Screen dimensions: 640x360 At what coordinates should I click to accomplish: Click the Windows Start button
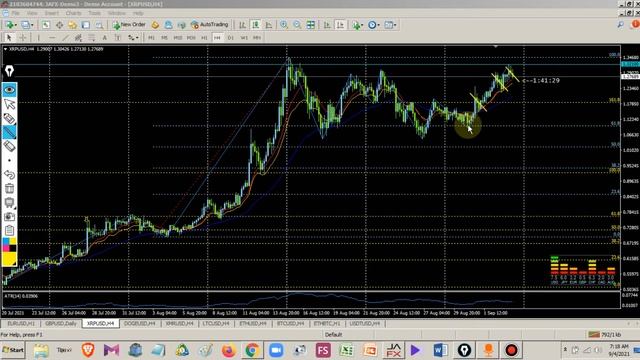click(13, 350)
